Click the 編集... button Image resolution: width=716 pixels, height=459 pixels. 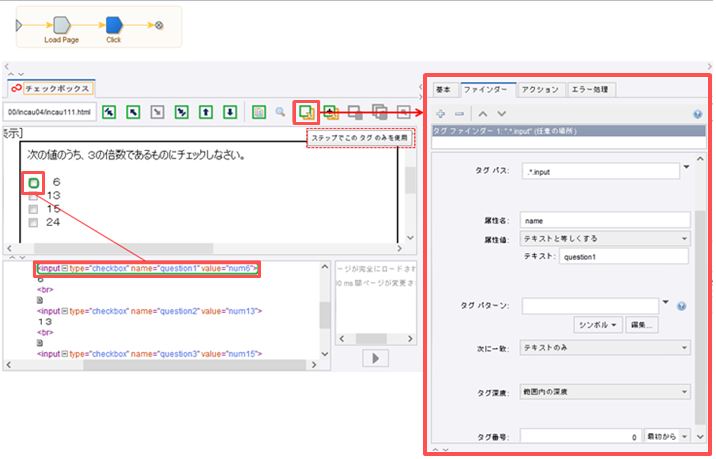click(x=643, y=325)
